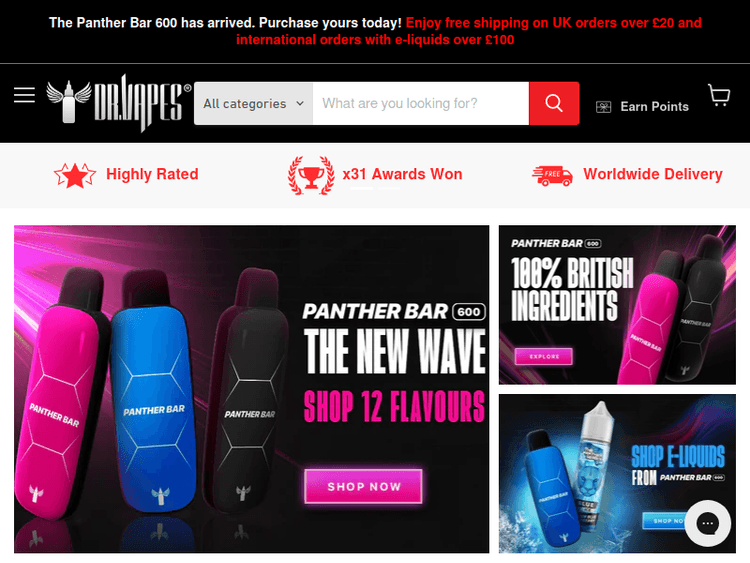750x563 pixels.
Task: Click the EXPLORE button on British Ingredients banner
Action: [544, 356]
